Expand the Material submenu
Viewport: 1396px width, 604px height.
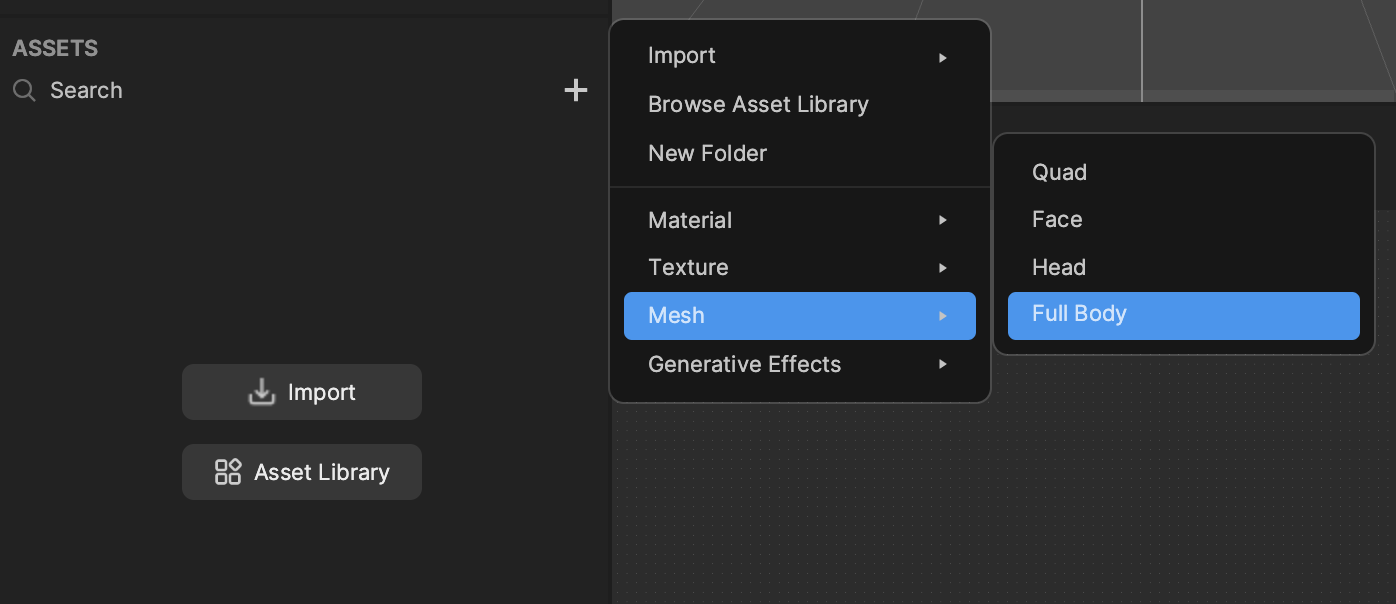click(x=800, y=220)
